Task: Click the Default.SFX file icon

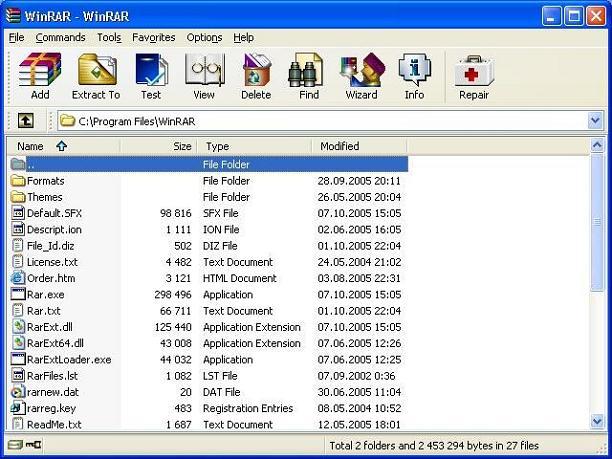Action: [18, 213]
